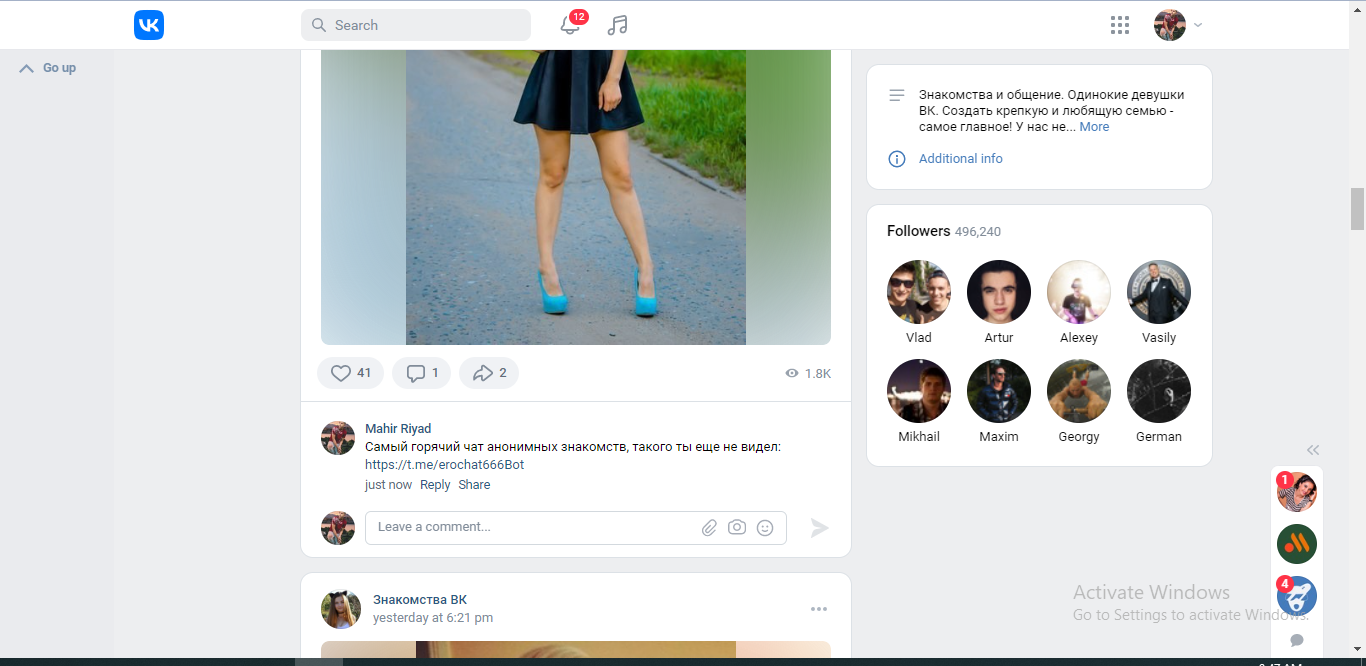
Task: Click the Additional info circle icon
Action: (x=897, y=159)
